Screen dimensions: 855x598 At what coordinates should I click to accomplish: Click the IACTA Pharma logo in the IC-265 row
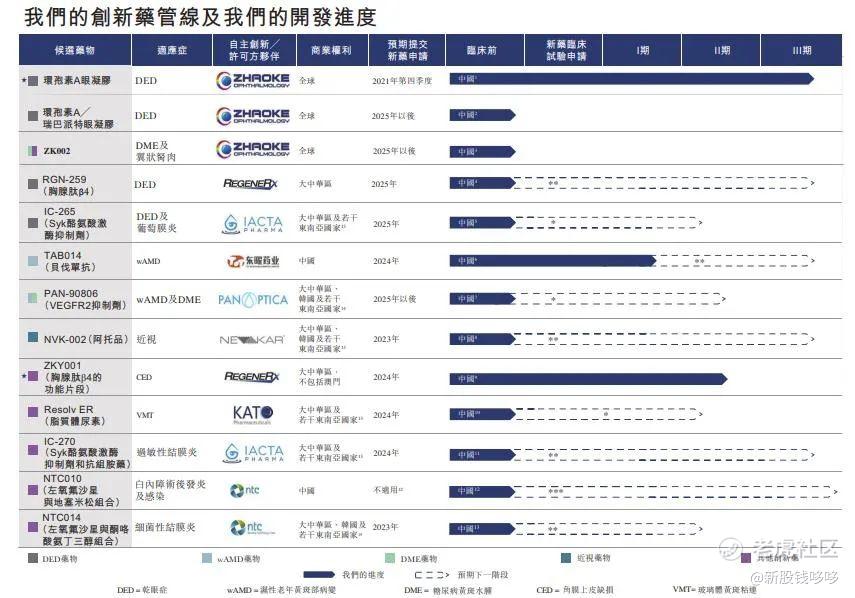click(253, 224)
